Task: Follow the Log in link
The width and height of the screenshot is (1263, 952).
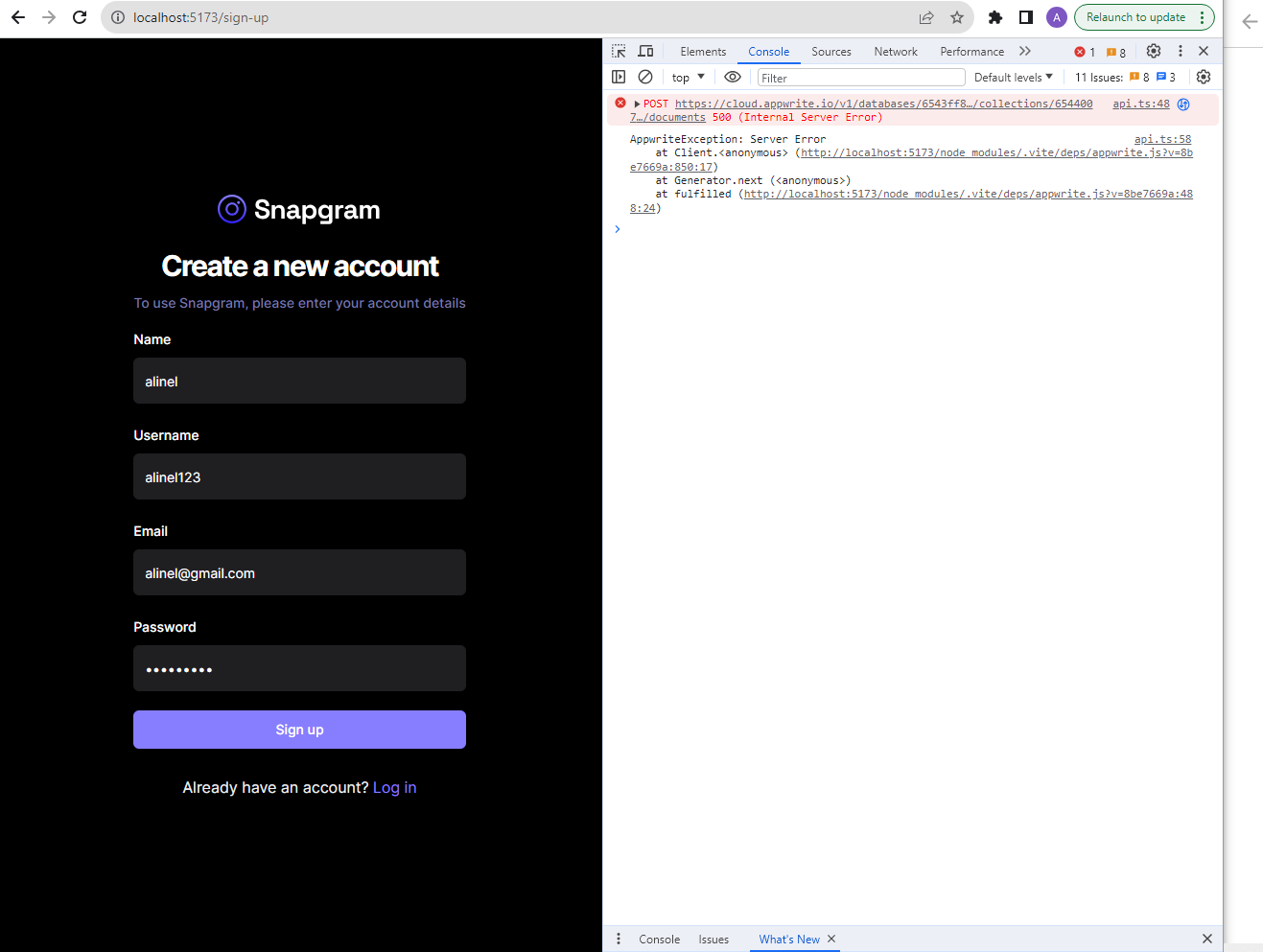Action: click(x=394, y=787)
